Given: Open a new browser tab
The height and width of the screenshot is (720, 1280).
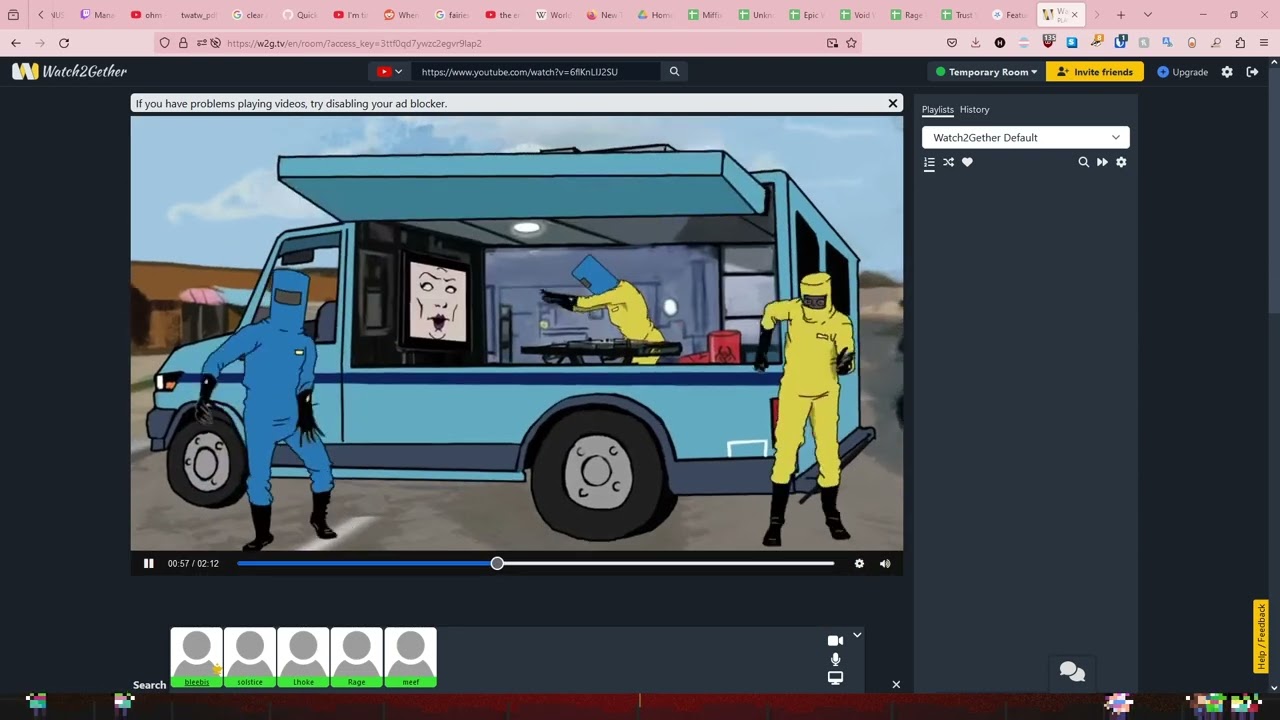Looking at the screenshot, I should [x=1121, y=15].
